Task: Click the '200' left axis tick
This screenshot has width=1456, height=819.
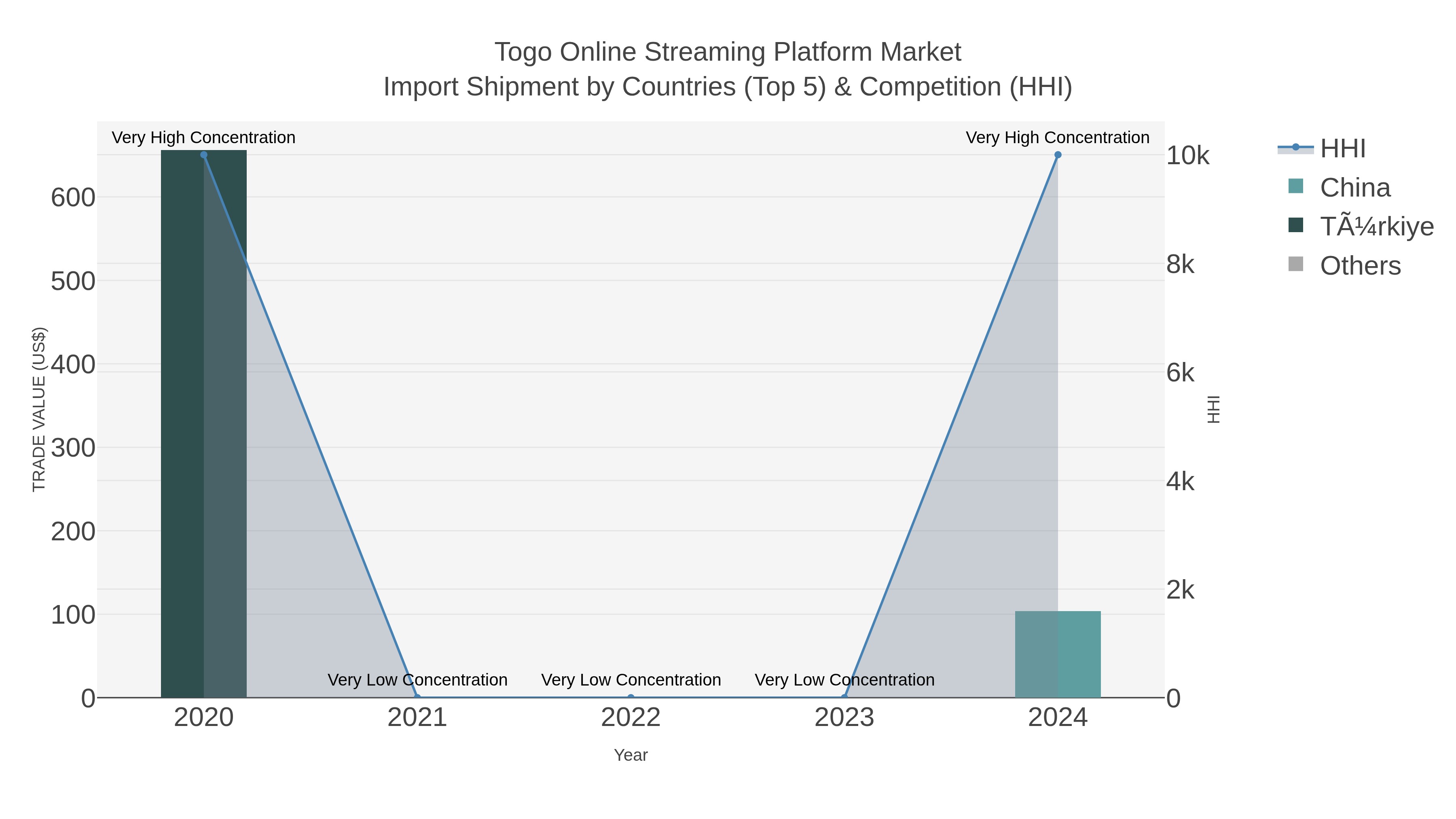Action: click(73, 532)
